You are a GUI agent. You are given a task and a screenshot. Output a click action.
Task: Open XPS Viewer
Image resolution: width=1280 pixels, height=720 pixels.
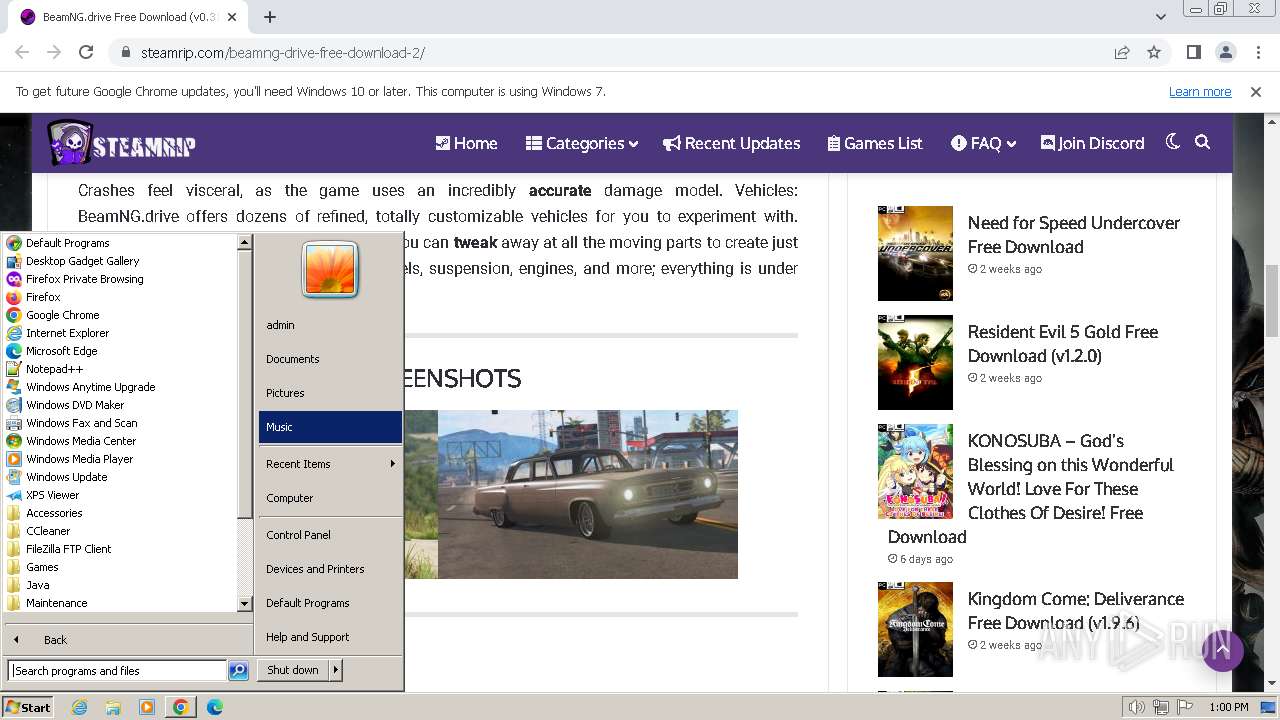point(52,495)
